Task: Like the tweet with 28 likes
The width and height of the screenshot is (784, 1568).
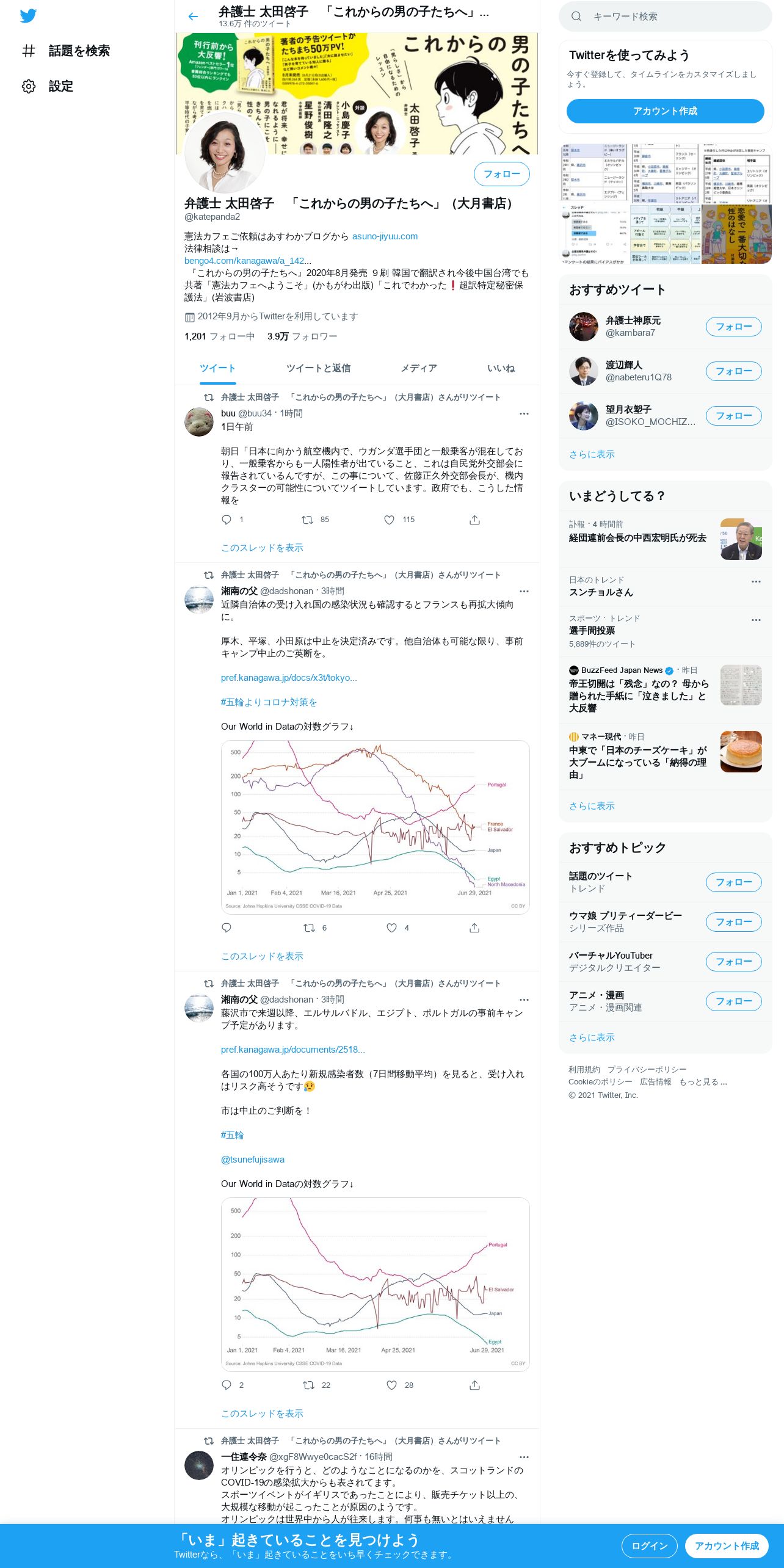Action: (x=391, y=1385)
